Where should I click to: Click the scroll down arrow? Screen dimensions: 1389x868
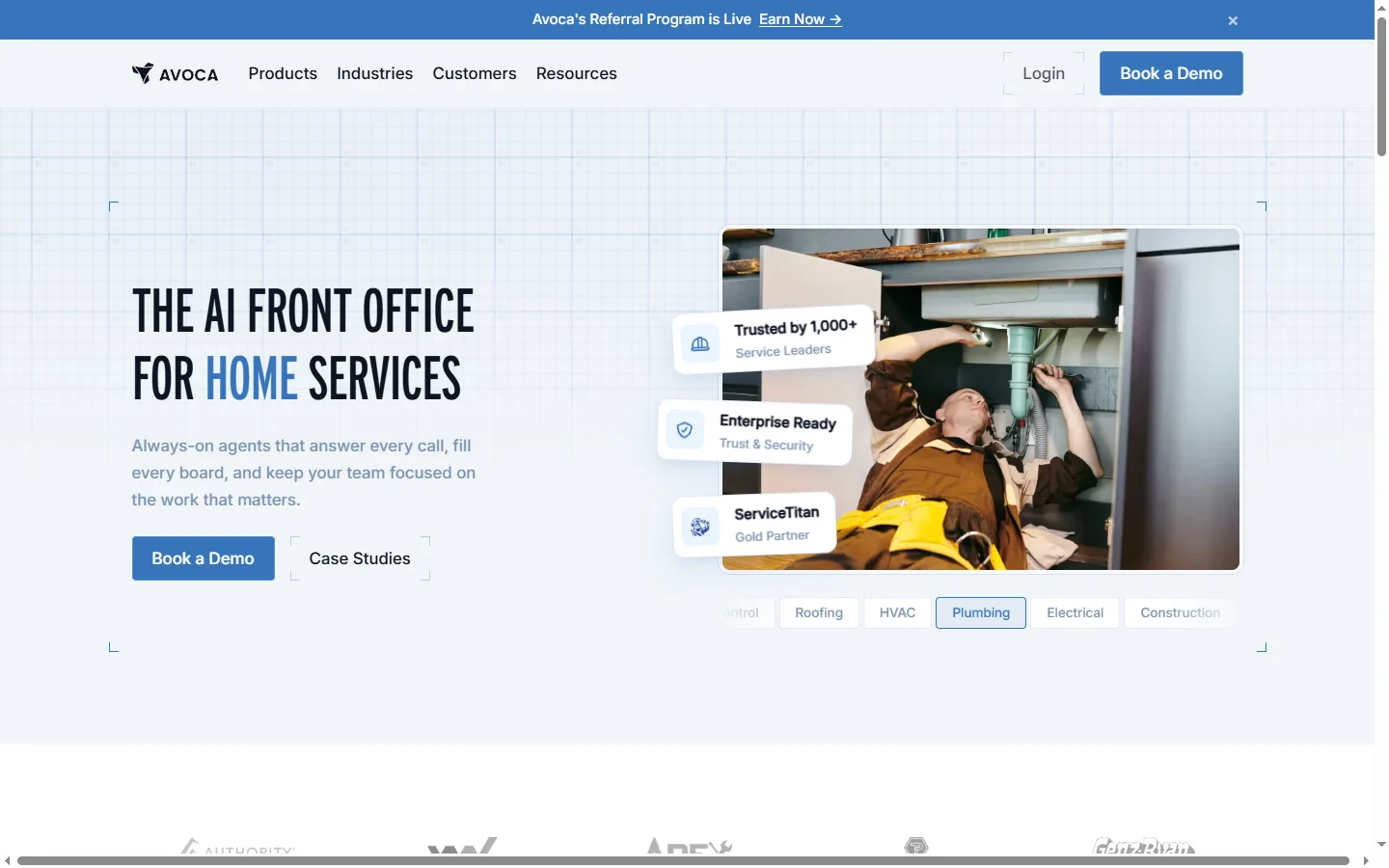click(x=1381, y=844)
